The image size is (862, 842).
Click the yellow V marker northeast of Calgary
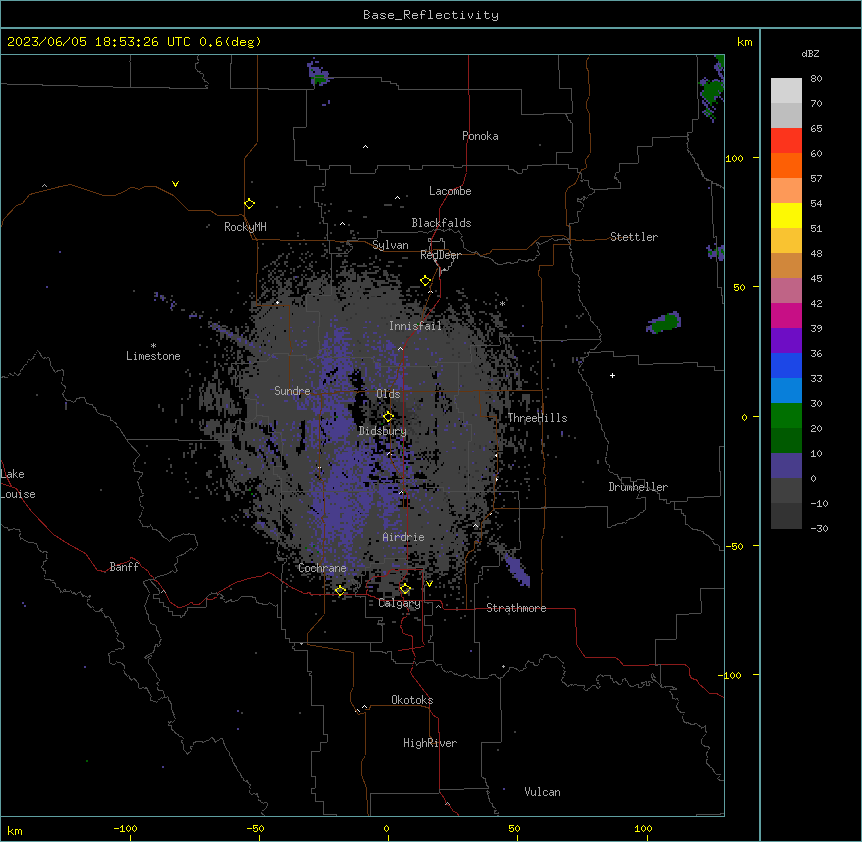pos(429,584)
